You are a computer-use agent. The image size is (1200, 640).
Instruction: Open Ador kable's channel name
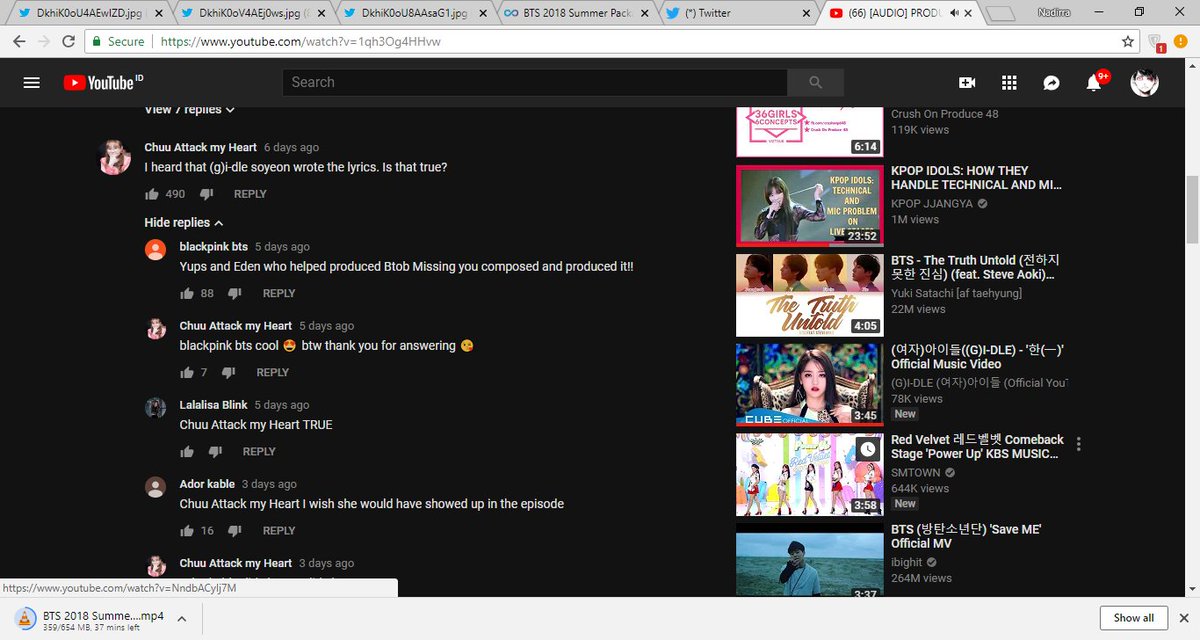(207, 484)
